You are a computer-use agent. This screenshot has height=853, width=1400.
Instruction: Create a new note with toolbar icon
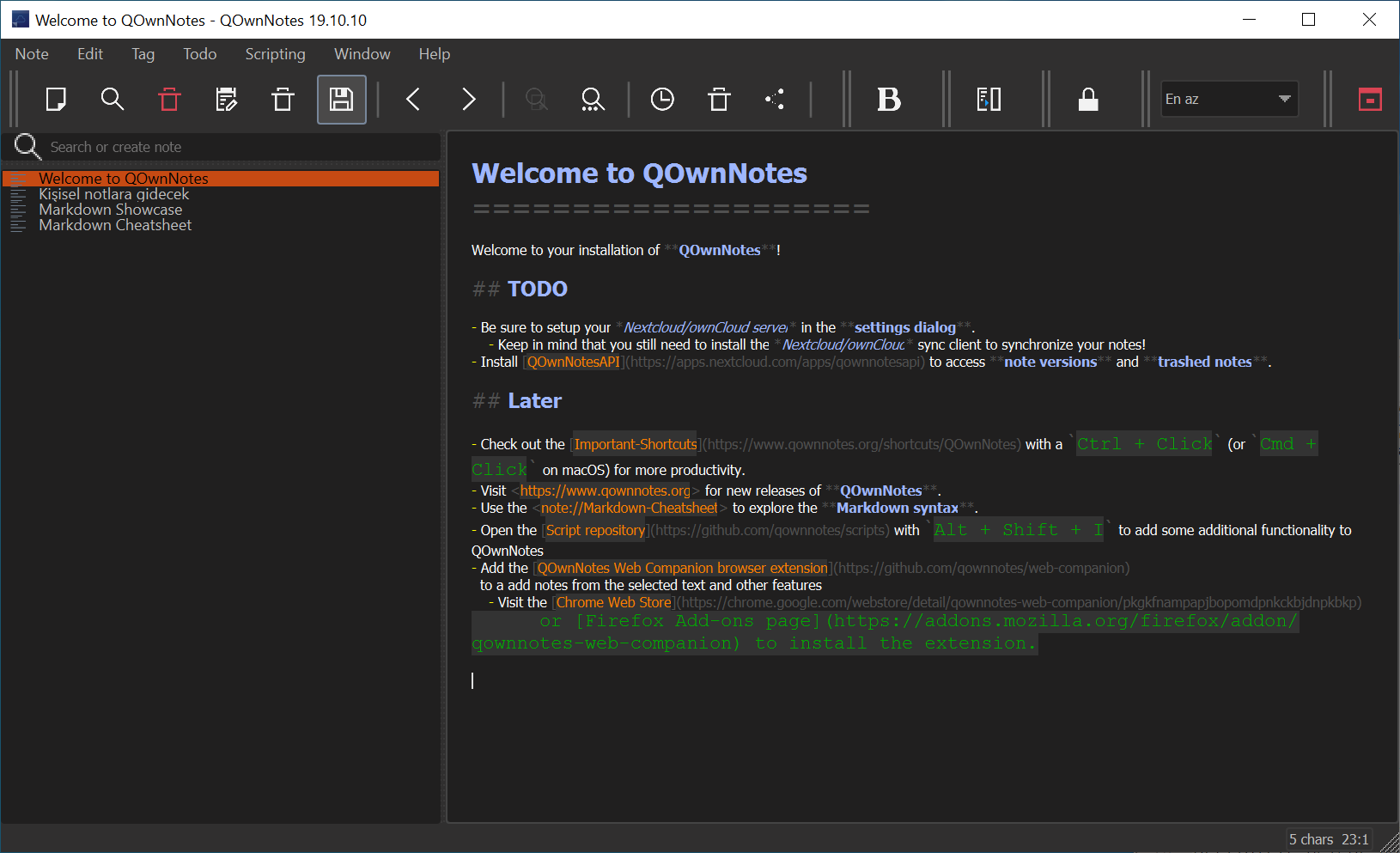tap(56, 100)
